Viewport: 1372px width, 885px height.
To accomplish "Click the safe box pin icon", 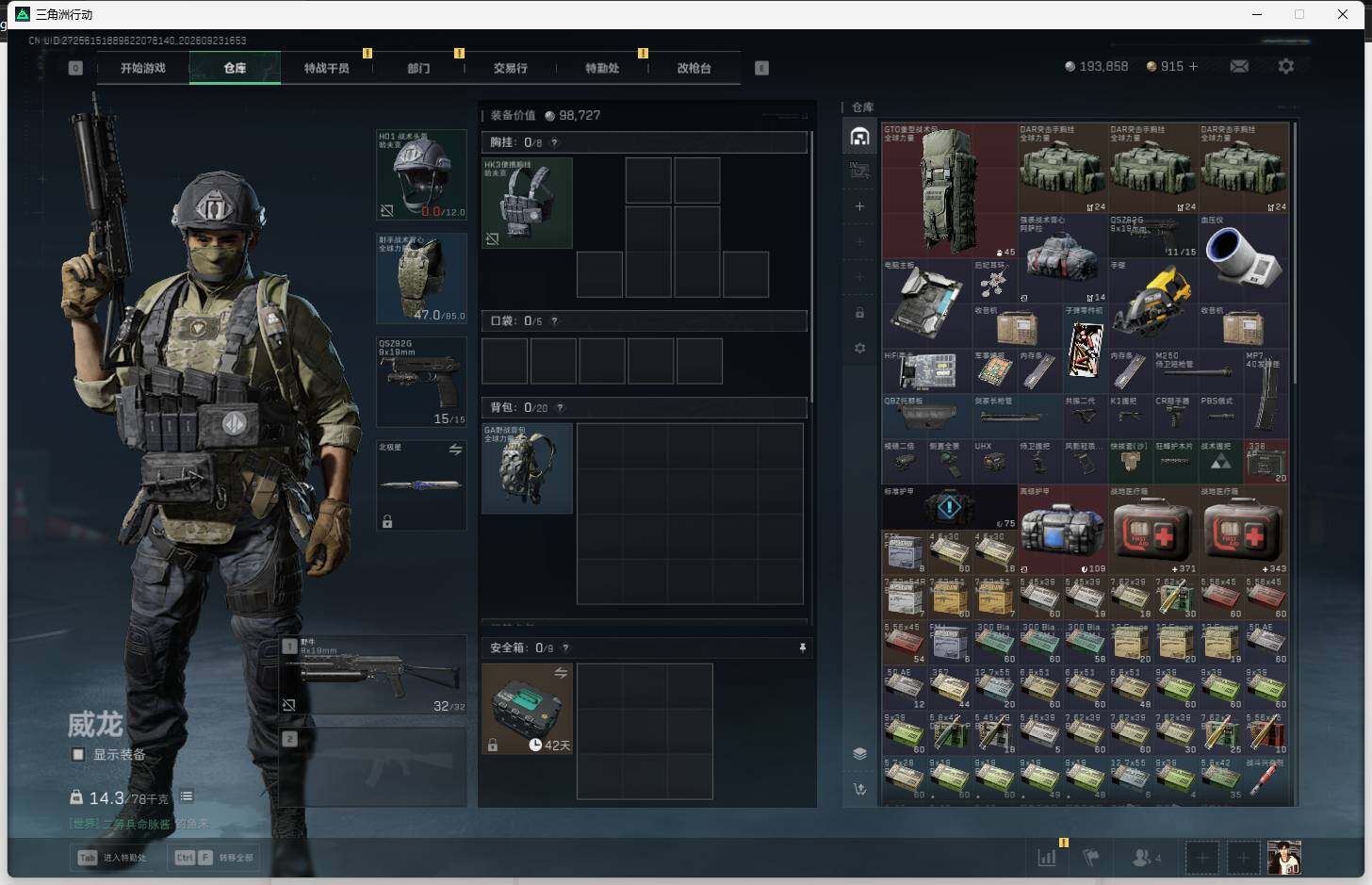I will click(x=802, y=648).
